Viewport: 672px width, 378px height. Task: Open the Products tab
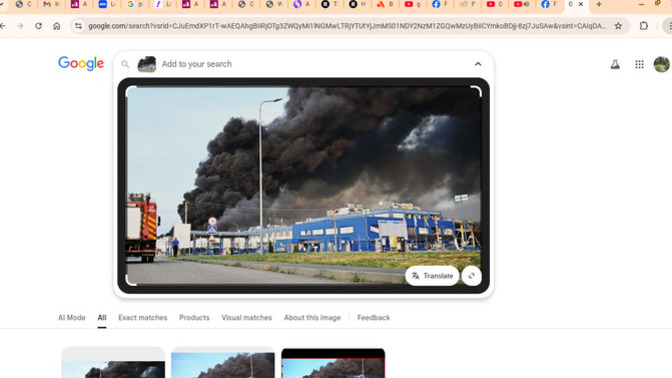(x=194, y=318)
